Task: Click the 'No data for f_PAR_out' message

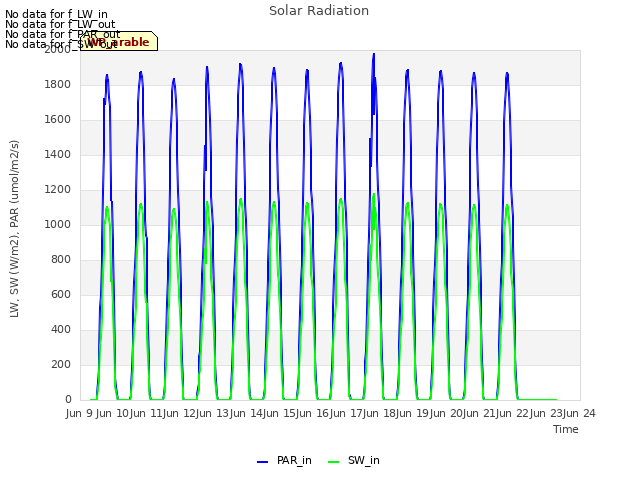Action: (x=62, y=34)
